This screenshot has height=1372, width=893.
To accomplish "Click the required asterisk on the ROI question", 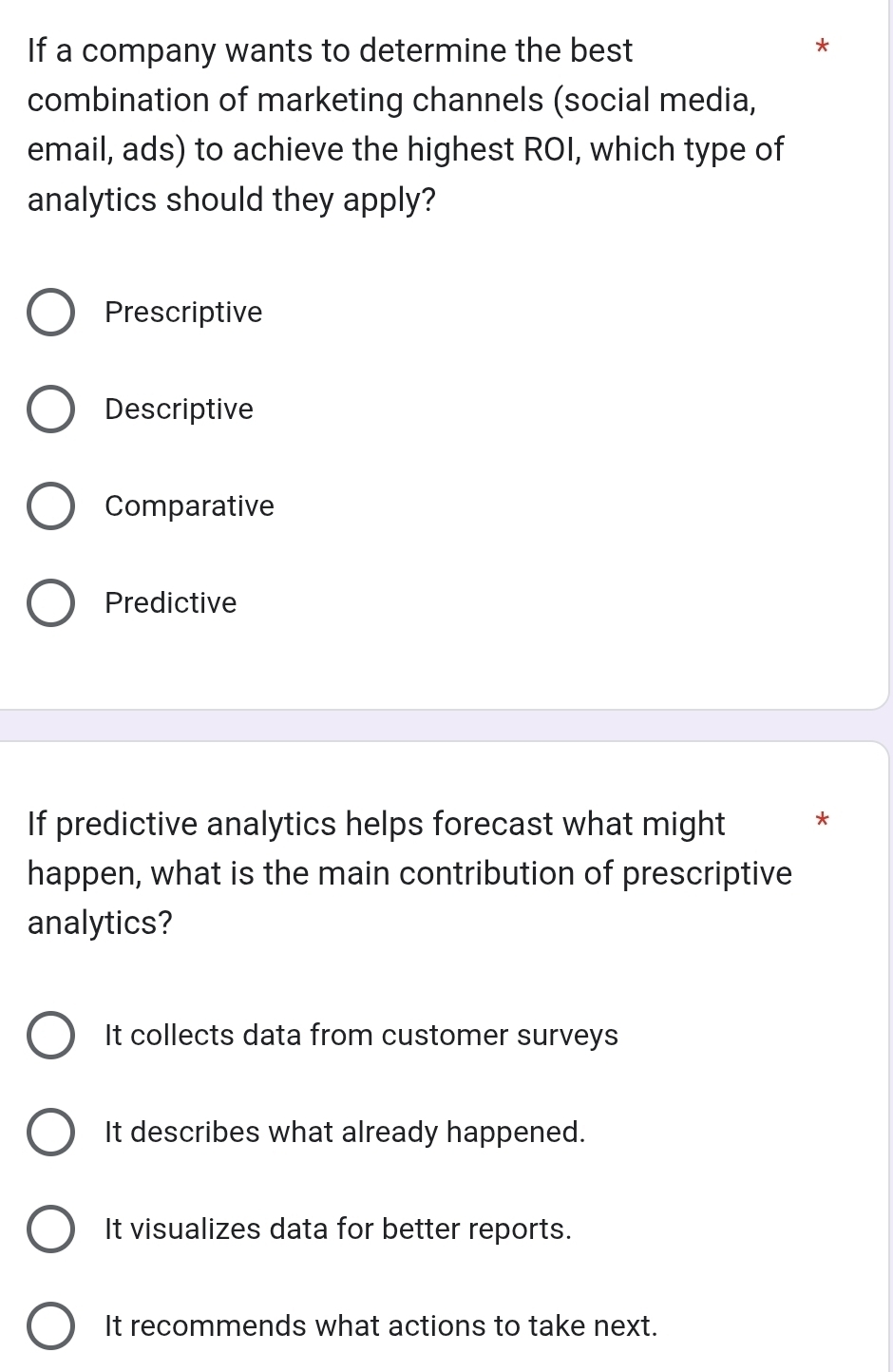I will pos(823,46).
